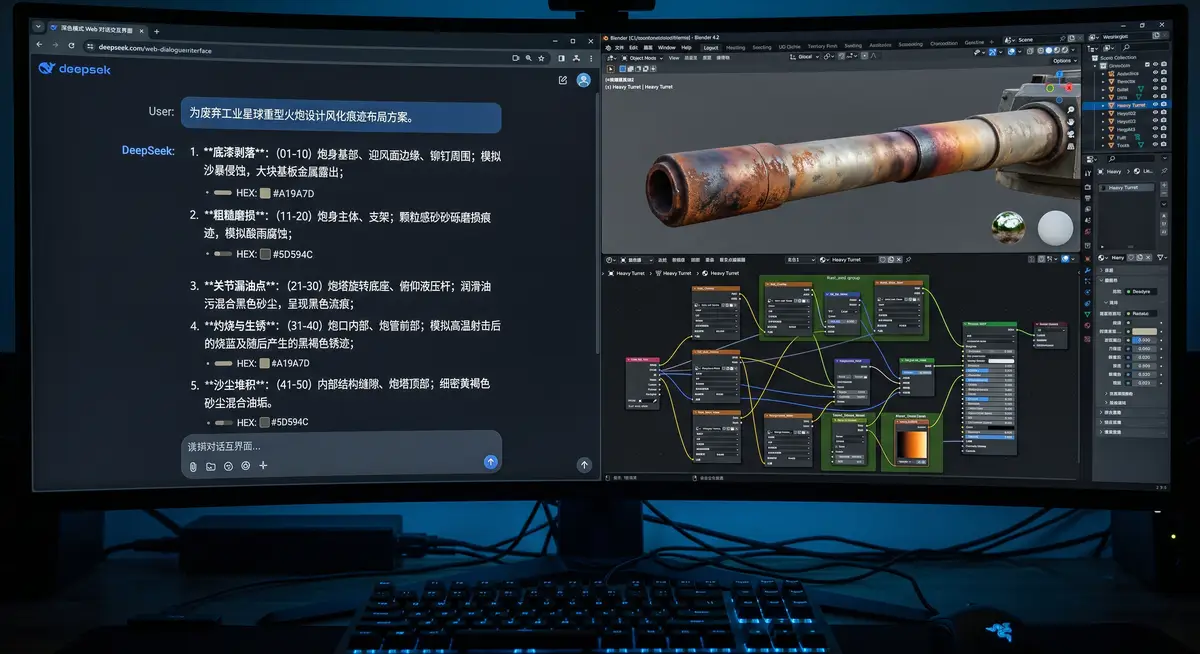Add material slot with plus button
Image resolution: width=1200 pixels, height=654 pixels.
1164,186
